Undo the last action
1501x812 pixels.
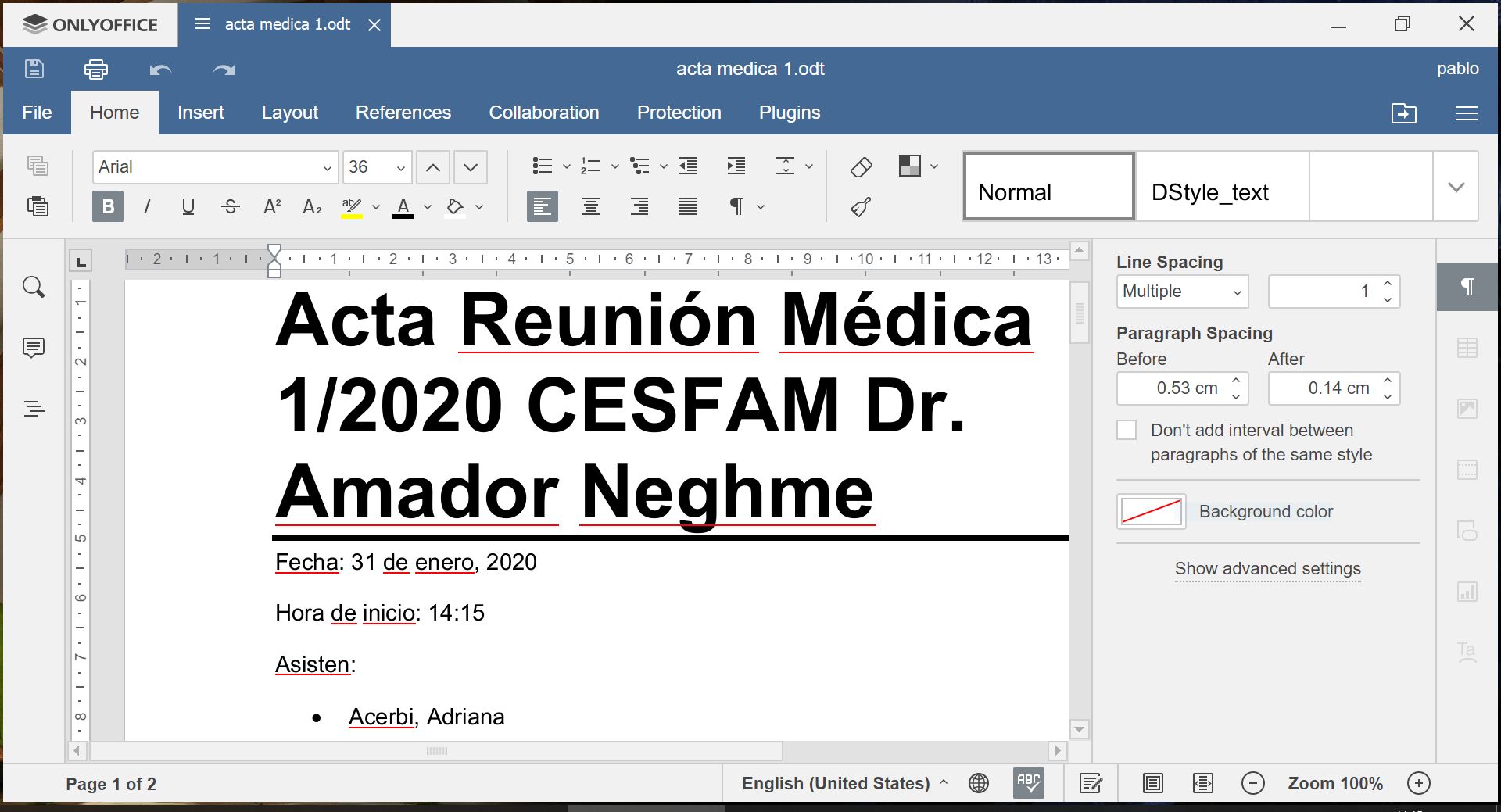(160, 70)
